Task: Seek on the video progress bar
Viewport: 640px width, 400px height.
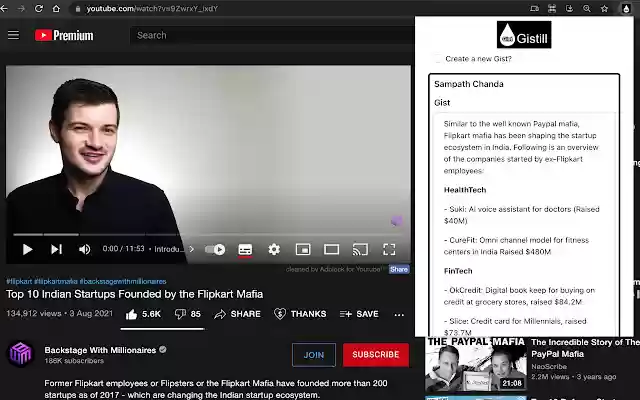Action: pos(208,235)
